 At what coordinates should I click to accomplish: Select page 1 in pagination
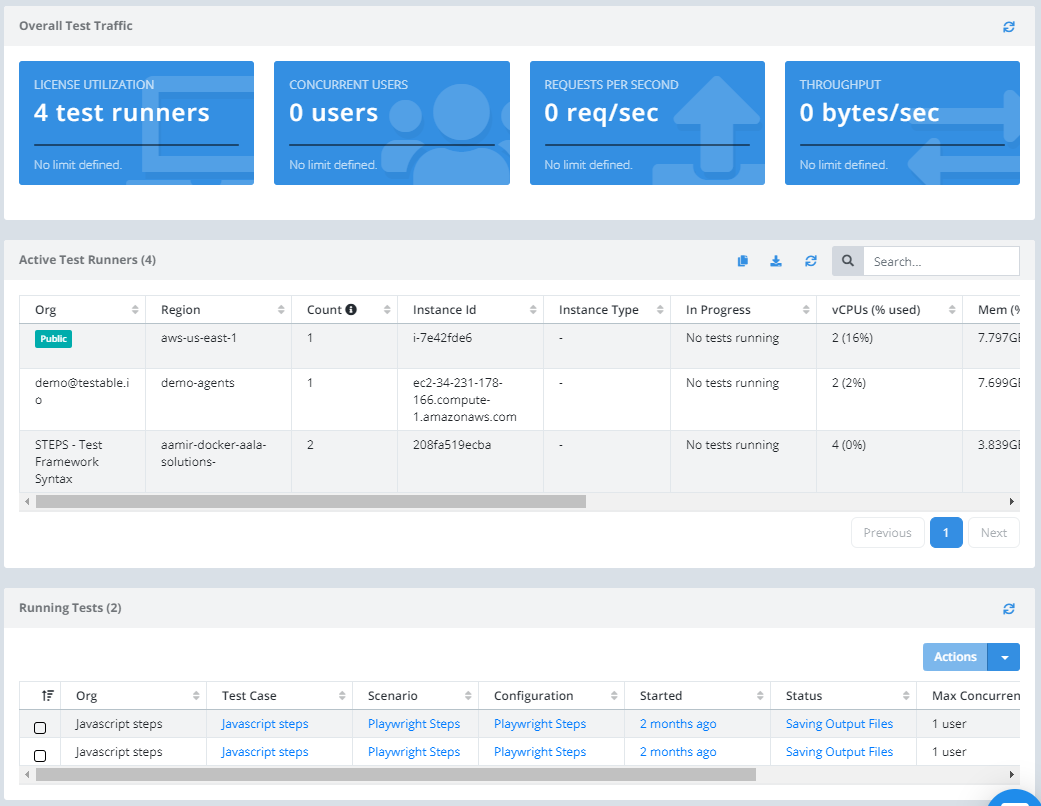[x=946, y=532]
